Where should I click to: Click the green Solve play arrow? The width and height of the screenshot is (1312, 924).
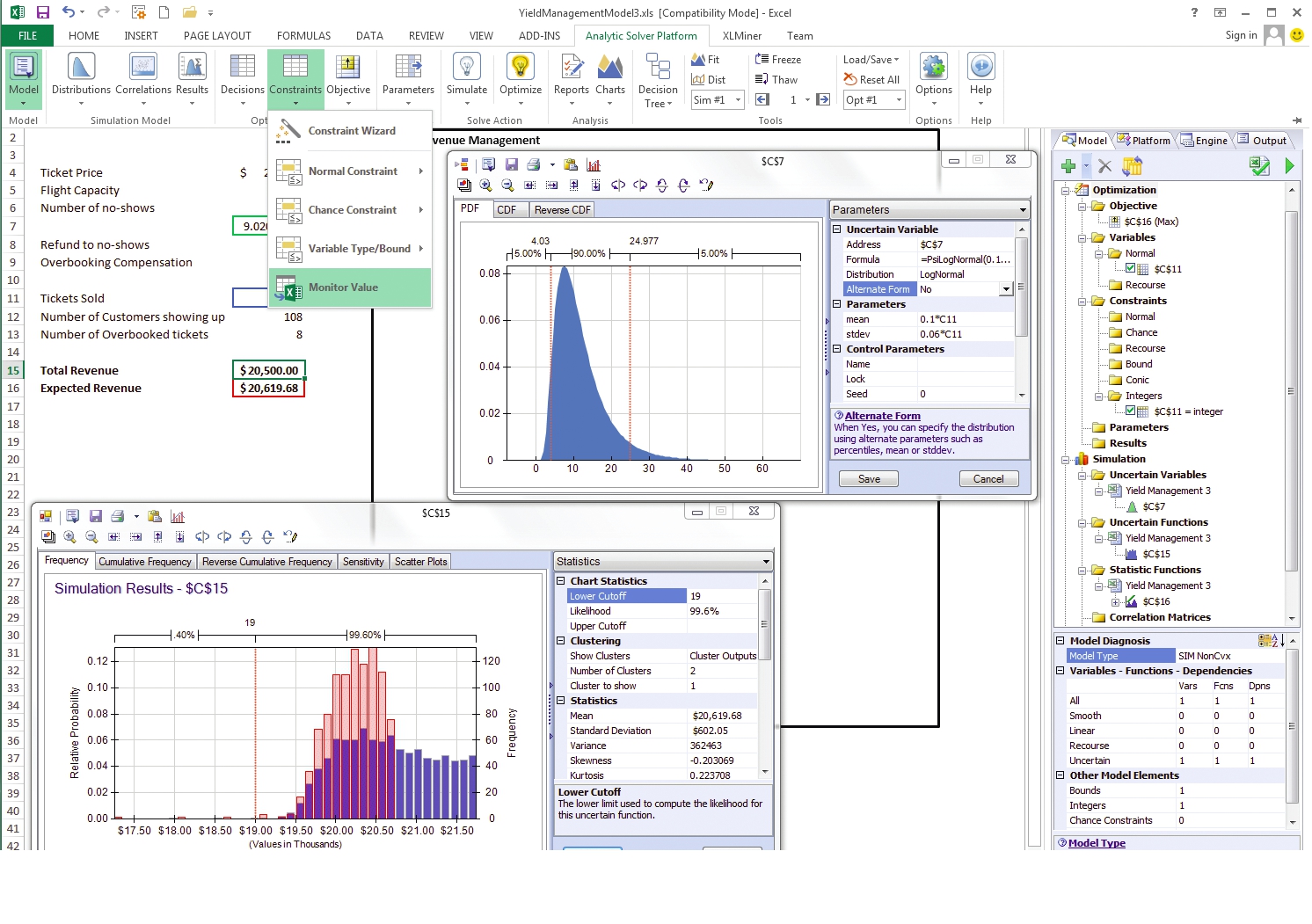coord(1289,166)
